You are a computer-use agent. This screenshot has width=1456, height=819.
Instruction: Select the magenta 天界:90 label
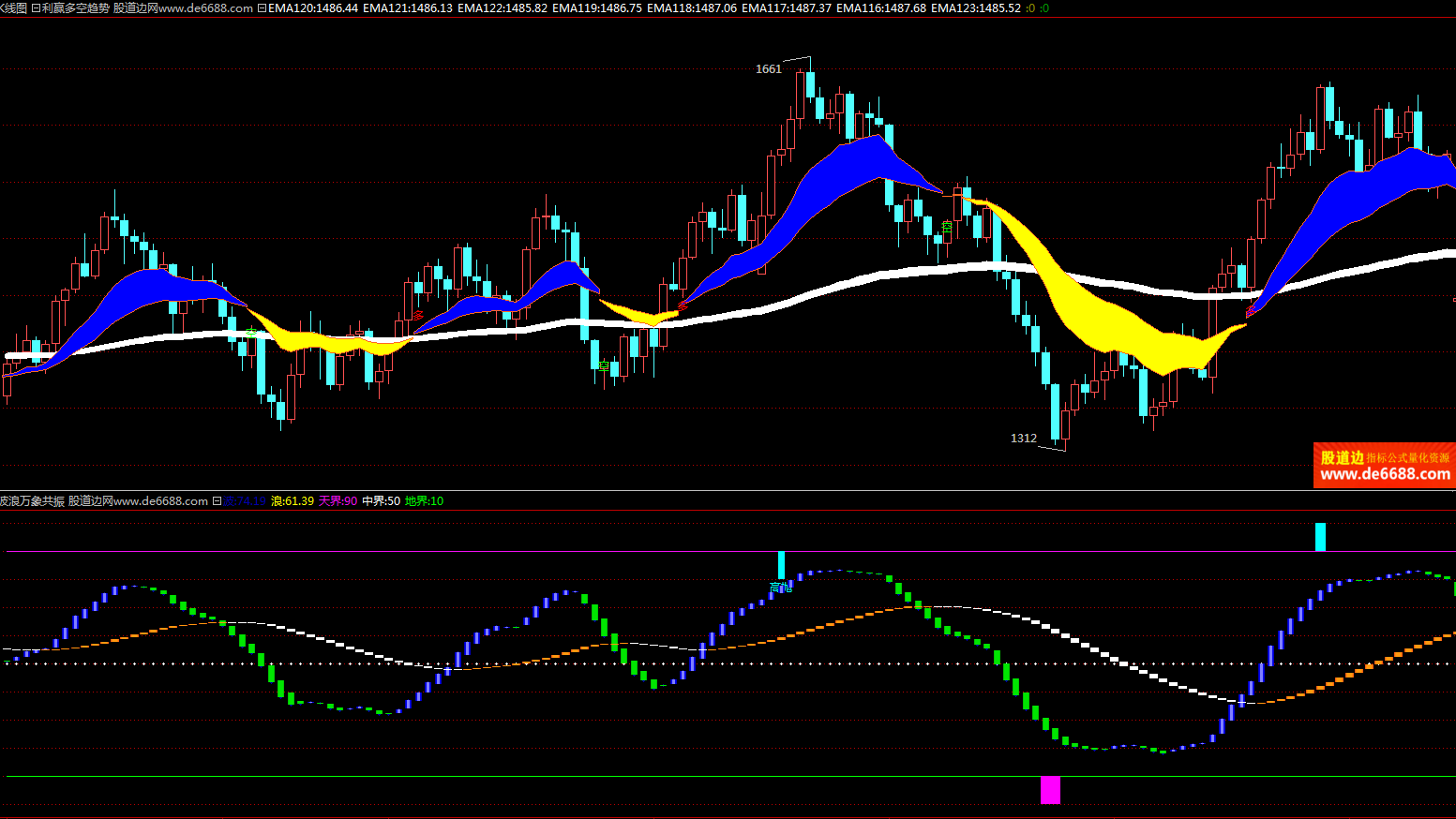[x=338, y=501]
